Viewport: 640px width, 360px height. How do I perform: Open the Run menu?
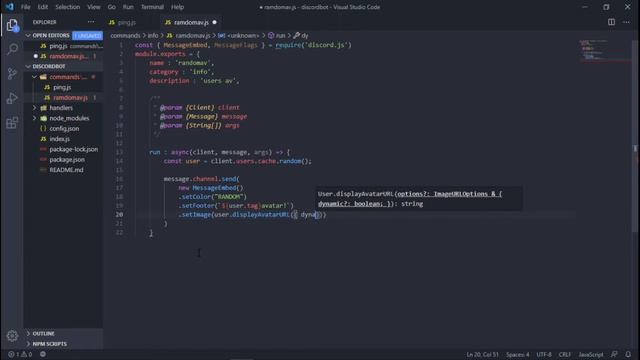tap(128, 7)
